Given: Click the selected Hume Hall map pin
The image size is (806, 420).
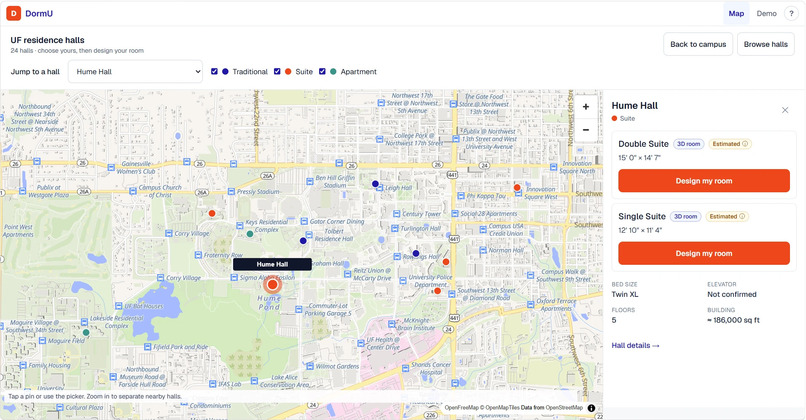Looking at the screenshot, I should [x=272, y=284].
